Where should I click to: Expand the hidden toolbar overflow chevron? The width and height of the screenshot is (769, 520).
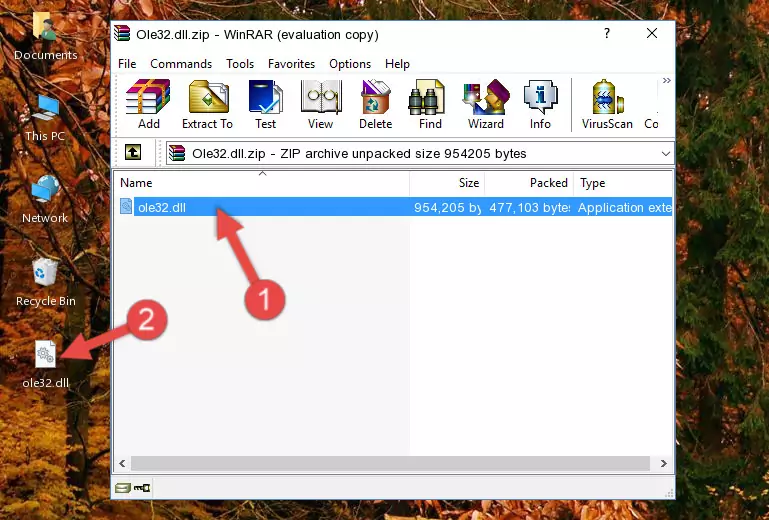coord(666,81)
